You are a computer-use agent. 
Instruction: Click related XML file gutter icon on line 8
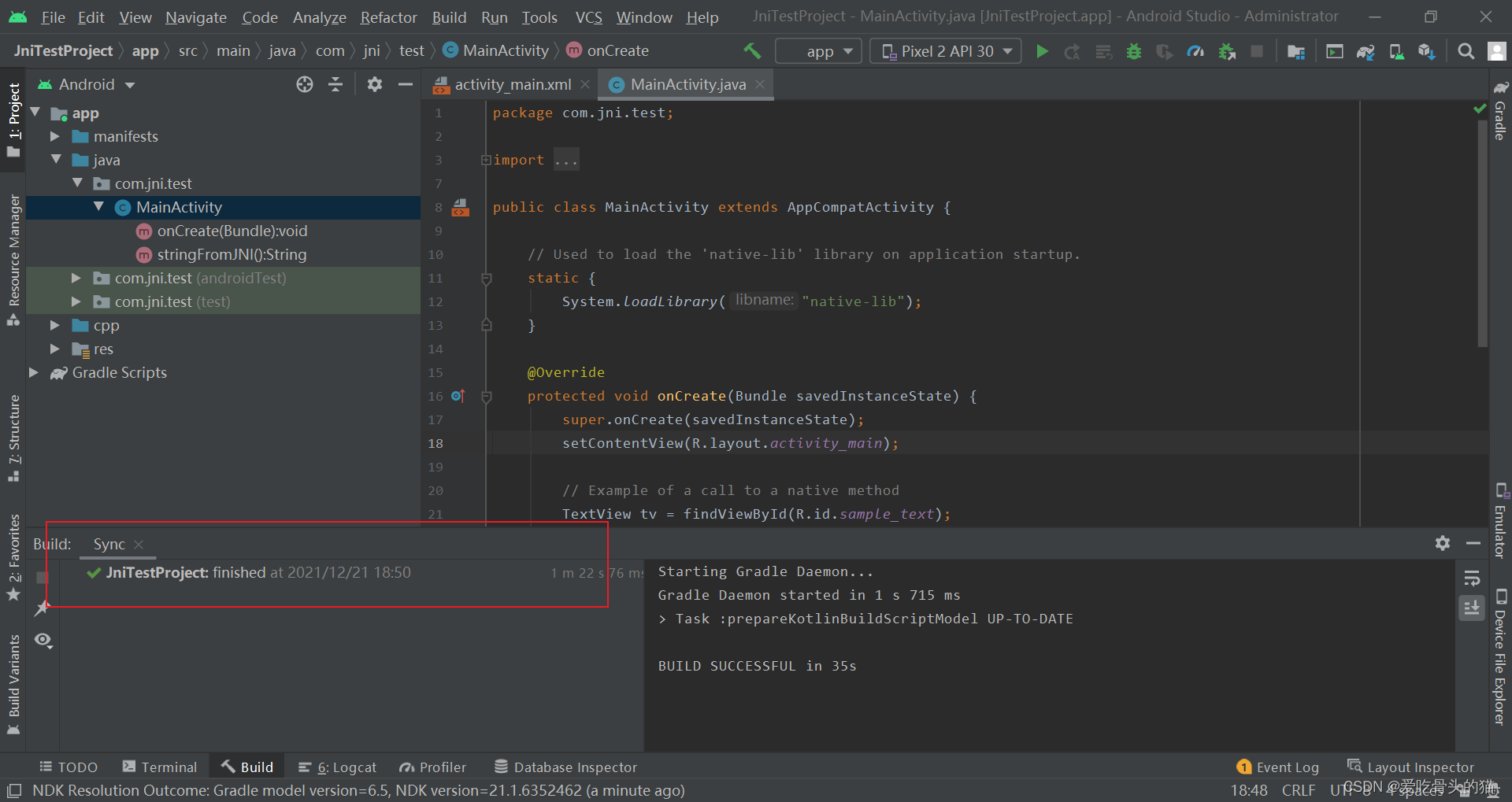[461, 208]
